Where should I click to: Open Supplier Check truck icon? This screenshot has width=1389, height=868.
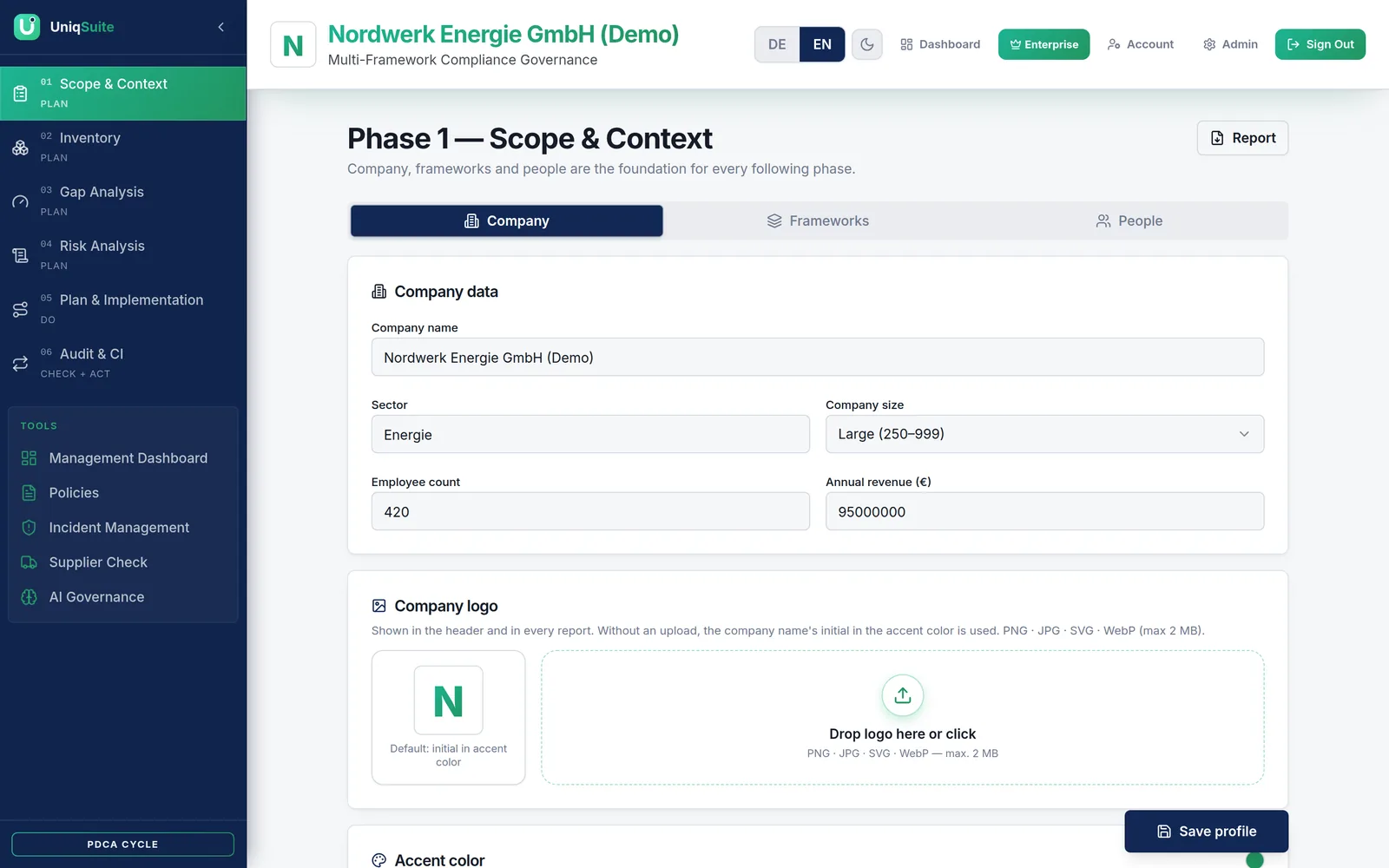pos(29,562)
